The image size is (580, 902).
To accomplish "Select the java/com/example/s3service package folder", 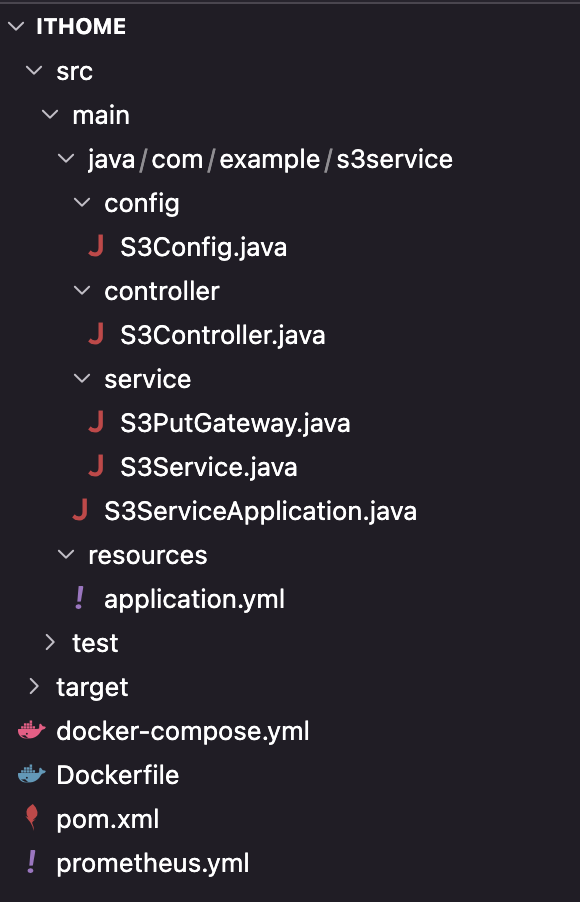I will click(270, 159).
